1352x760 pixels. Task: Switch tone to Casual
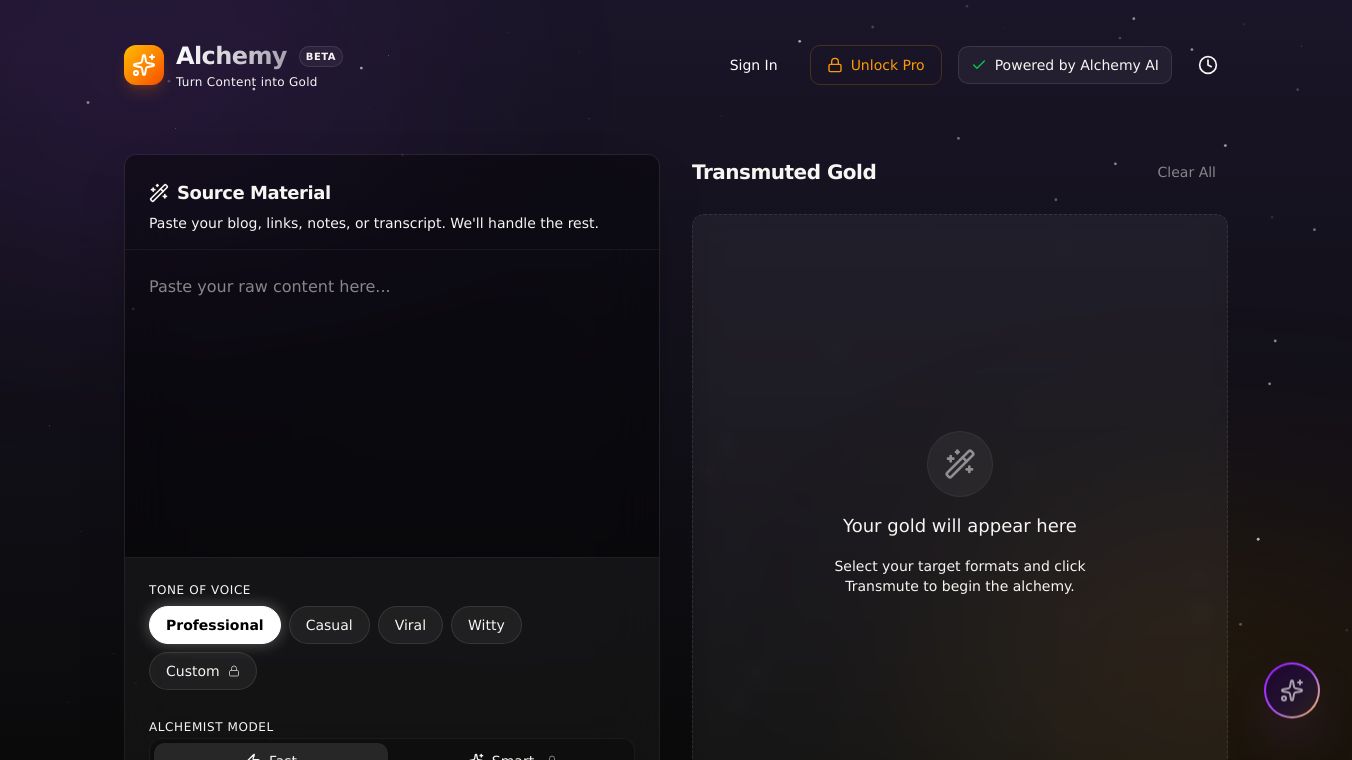tap(329, 625)
